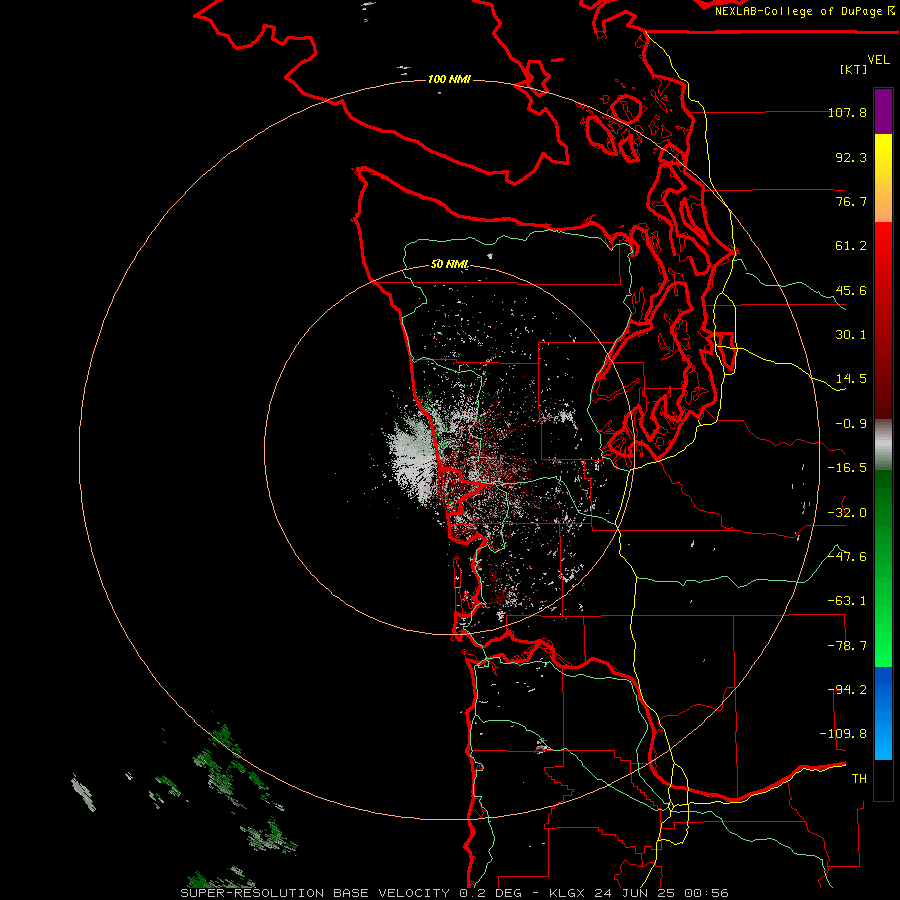Click the 107.8 velocity scale value
The height and width of the screenshot is (900, 900).
[x=847, y=112]
